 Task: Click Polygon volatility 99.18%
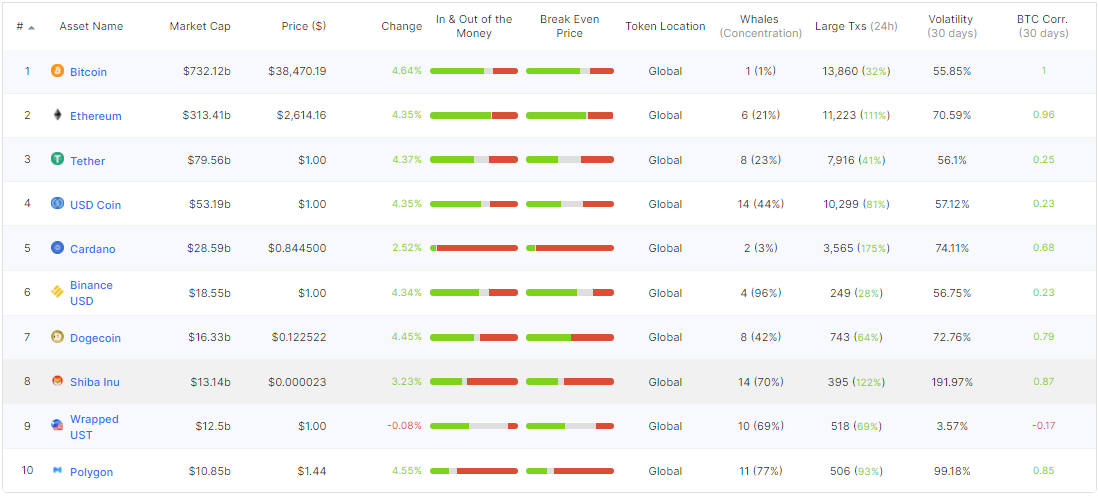click(952, 471)
